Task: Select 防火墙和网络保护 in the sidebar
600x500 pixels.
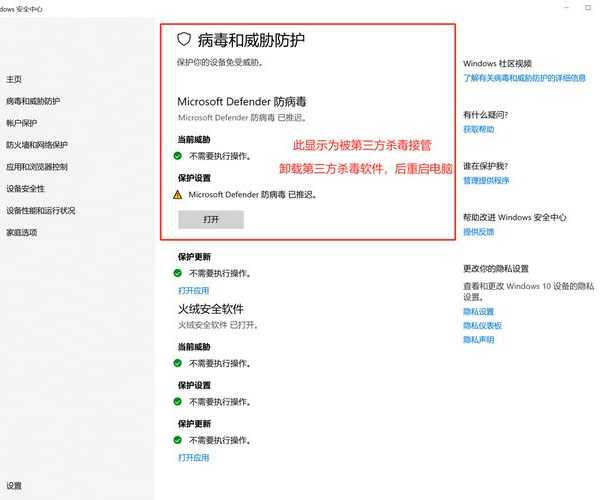Action: coord(37,145)
